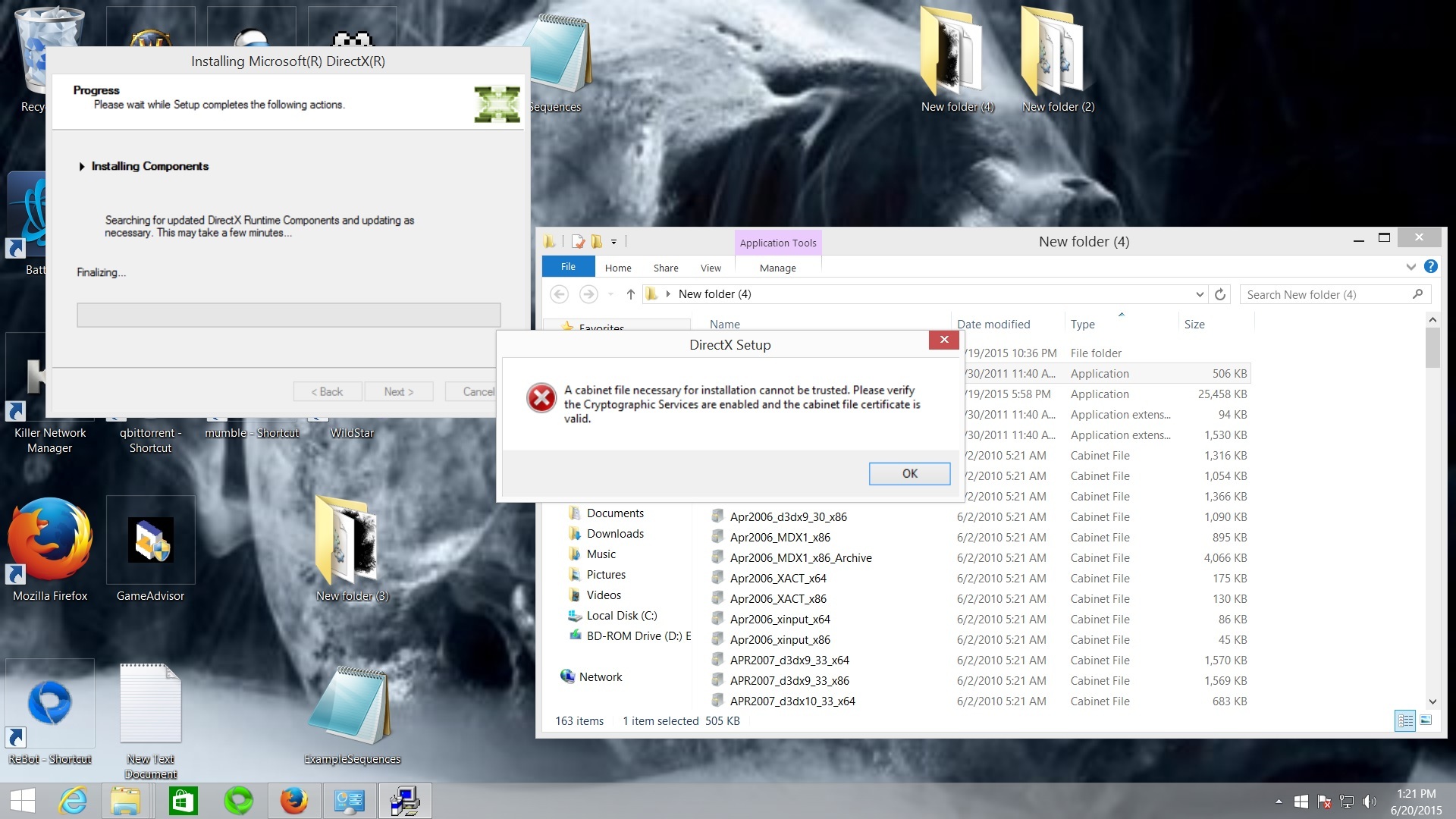
Task: Go up one folder level with the Up arrow
Action: pyautogui.click(x=630, y=294)
